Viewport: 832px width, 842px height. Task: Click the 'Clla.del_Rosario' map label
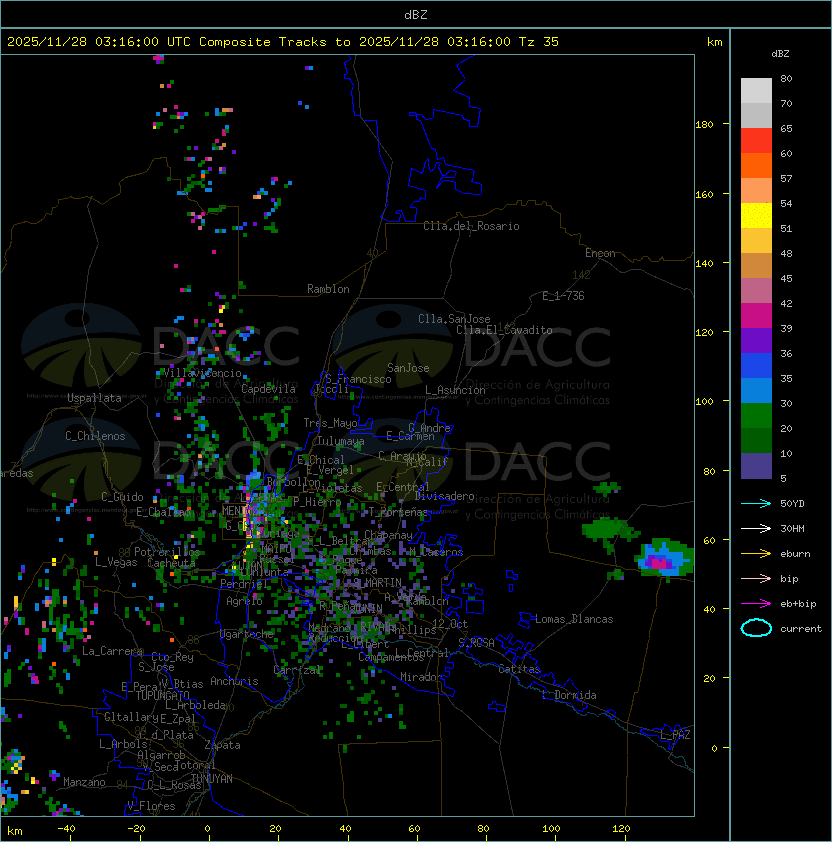click(x=471, y=226)
